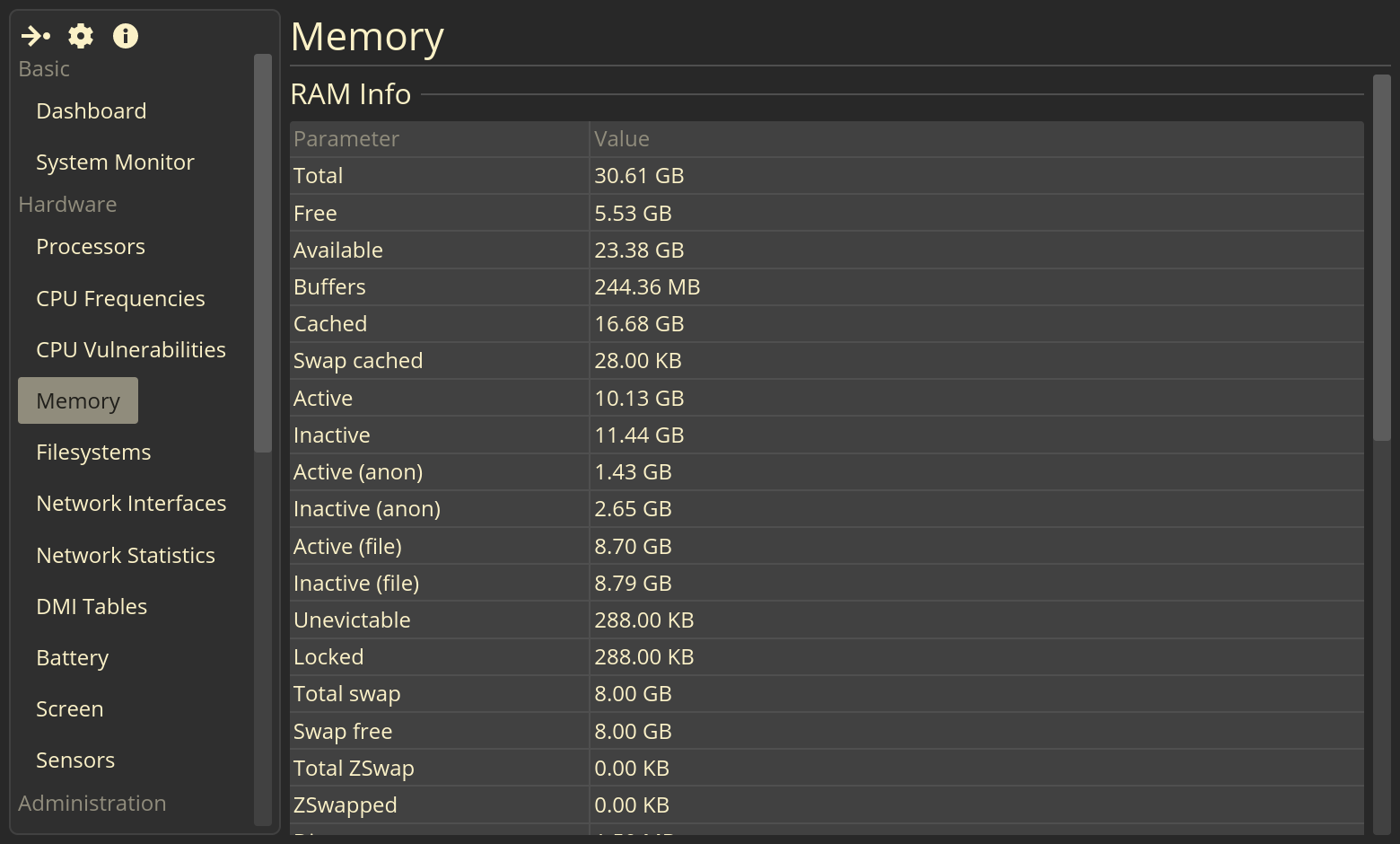Select Screen in the sidebar
1400x844 pixels.
tap(70, 709)
